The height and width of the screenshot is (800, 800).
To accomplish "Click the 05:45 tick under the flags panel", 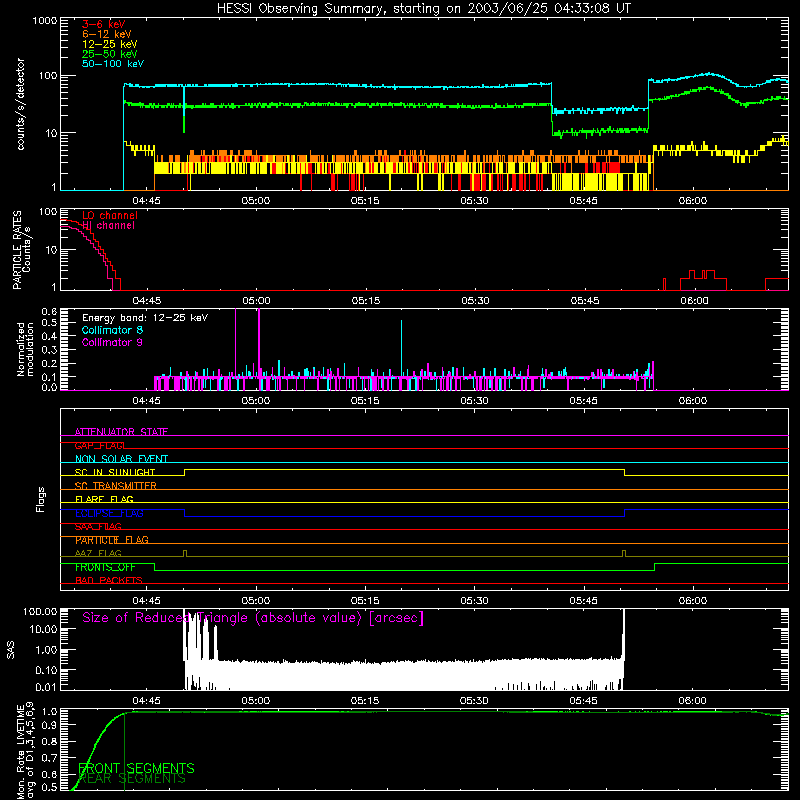I will point(583,601).
